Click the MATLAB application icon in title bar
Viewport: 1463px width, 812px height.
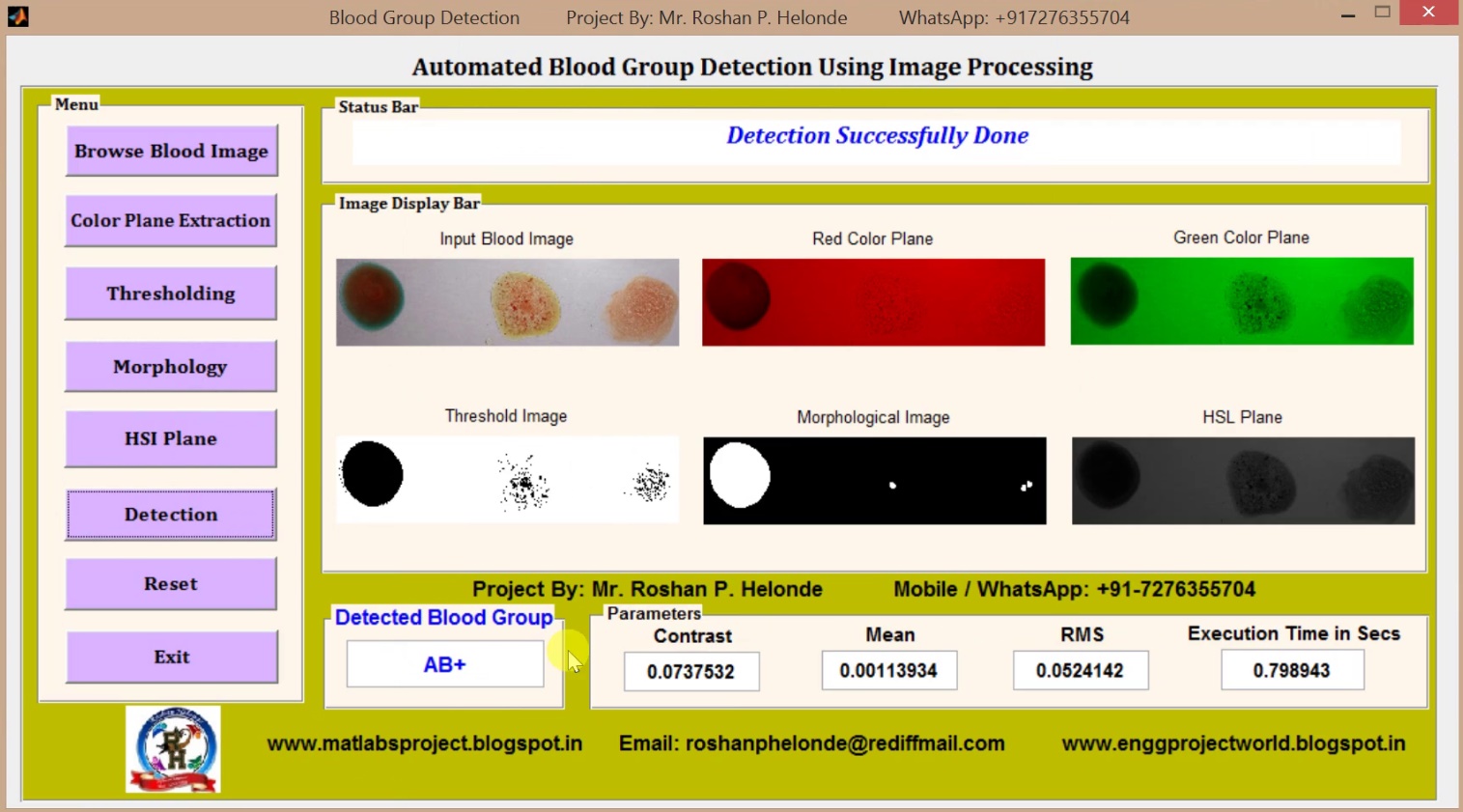point(17,15)
